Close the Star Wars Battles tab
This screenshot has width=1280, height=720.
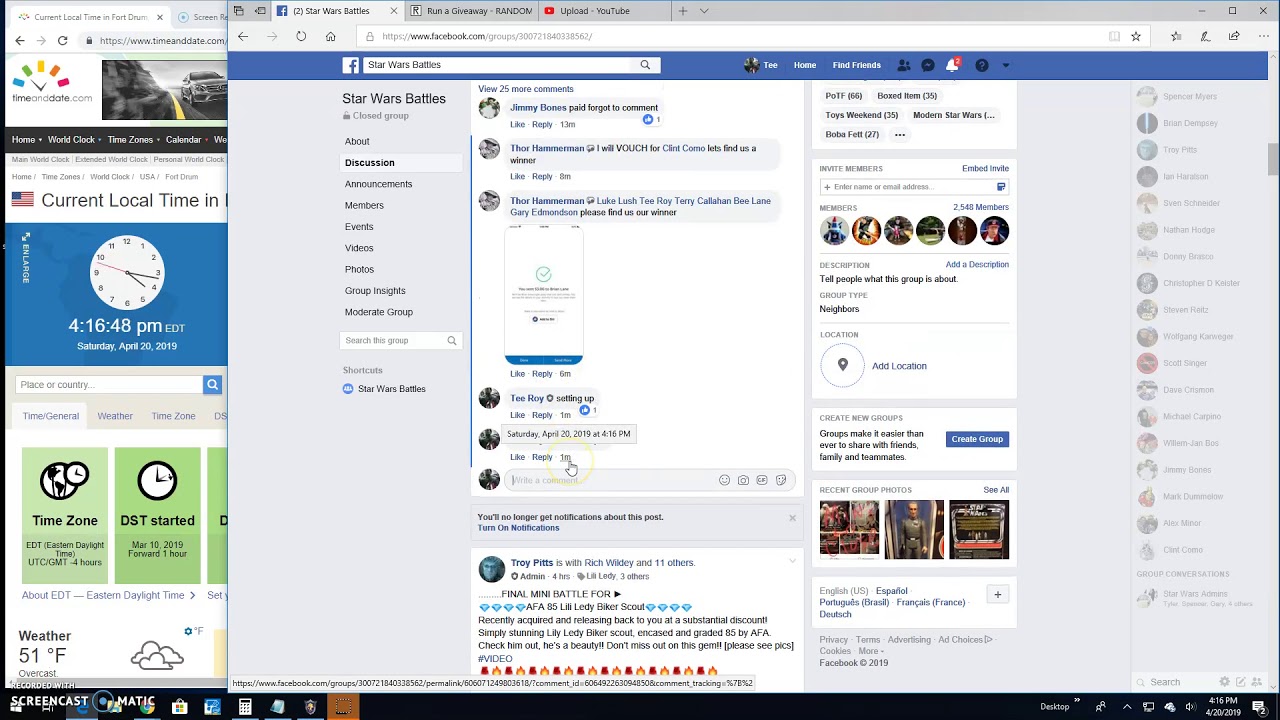393,11
